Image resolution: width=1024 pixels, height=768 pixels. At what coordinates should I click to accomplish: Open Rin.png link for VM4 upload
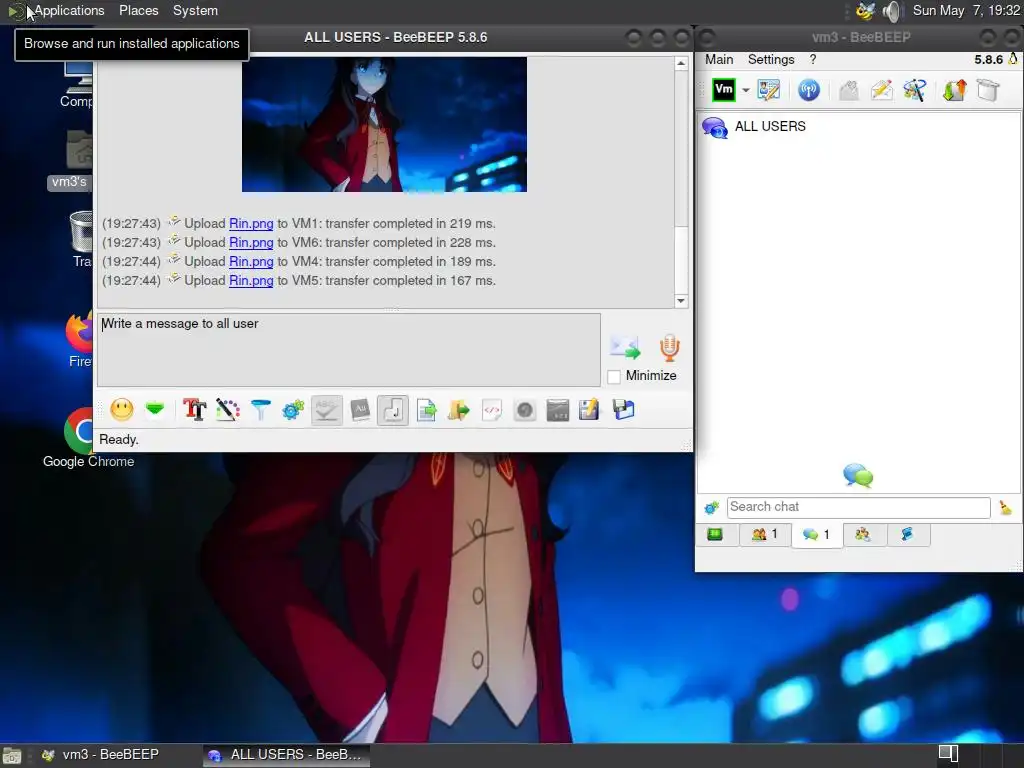pos(251,261)
